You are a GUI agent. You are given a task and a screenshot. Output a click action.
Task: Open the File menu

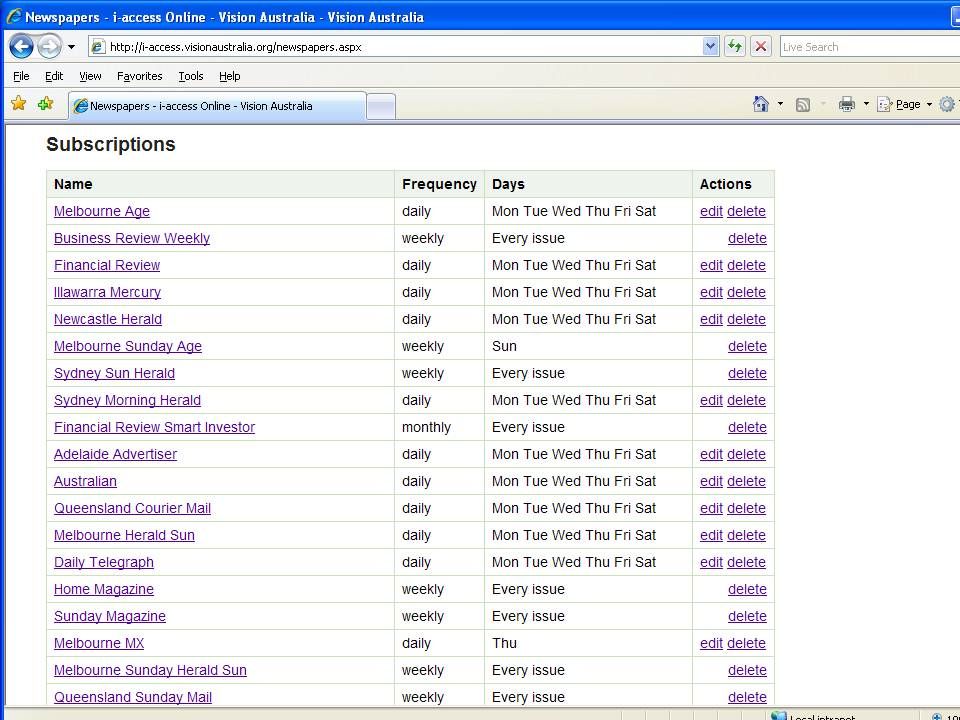click(21, 76)
